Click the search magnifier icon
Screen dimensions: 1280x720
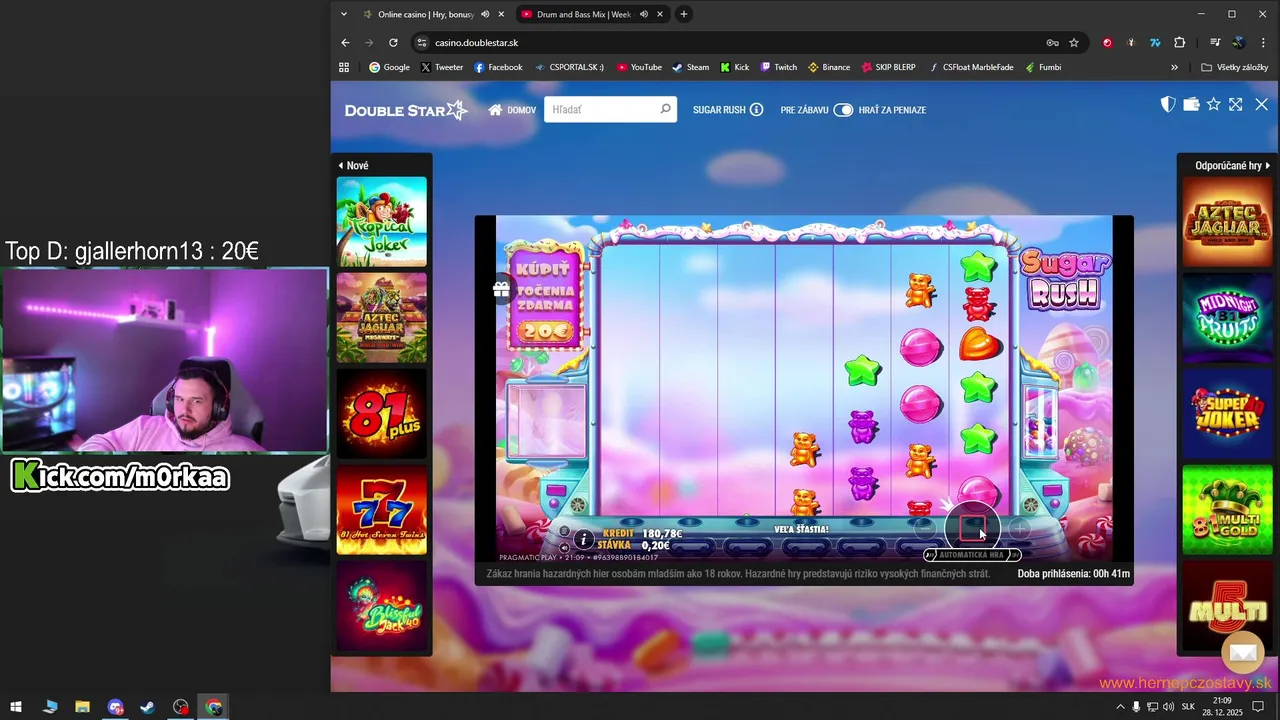[x=665, y=109]
